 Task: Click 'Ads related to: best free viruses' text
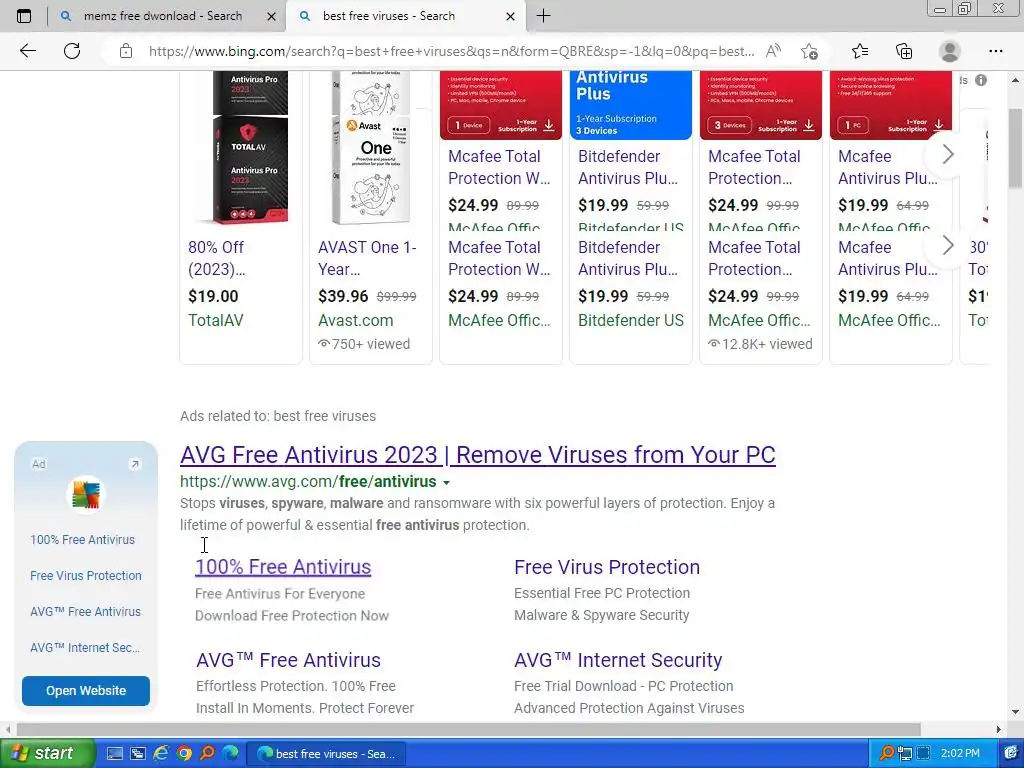[x=278, y=416]
